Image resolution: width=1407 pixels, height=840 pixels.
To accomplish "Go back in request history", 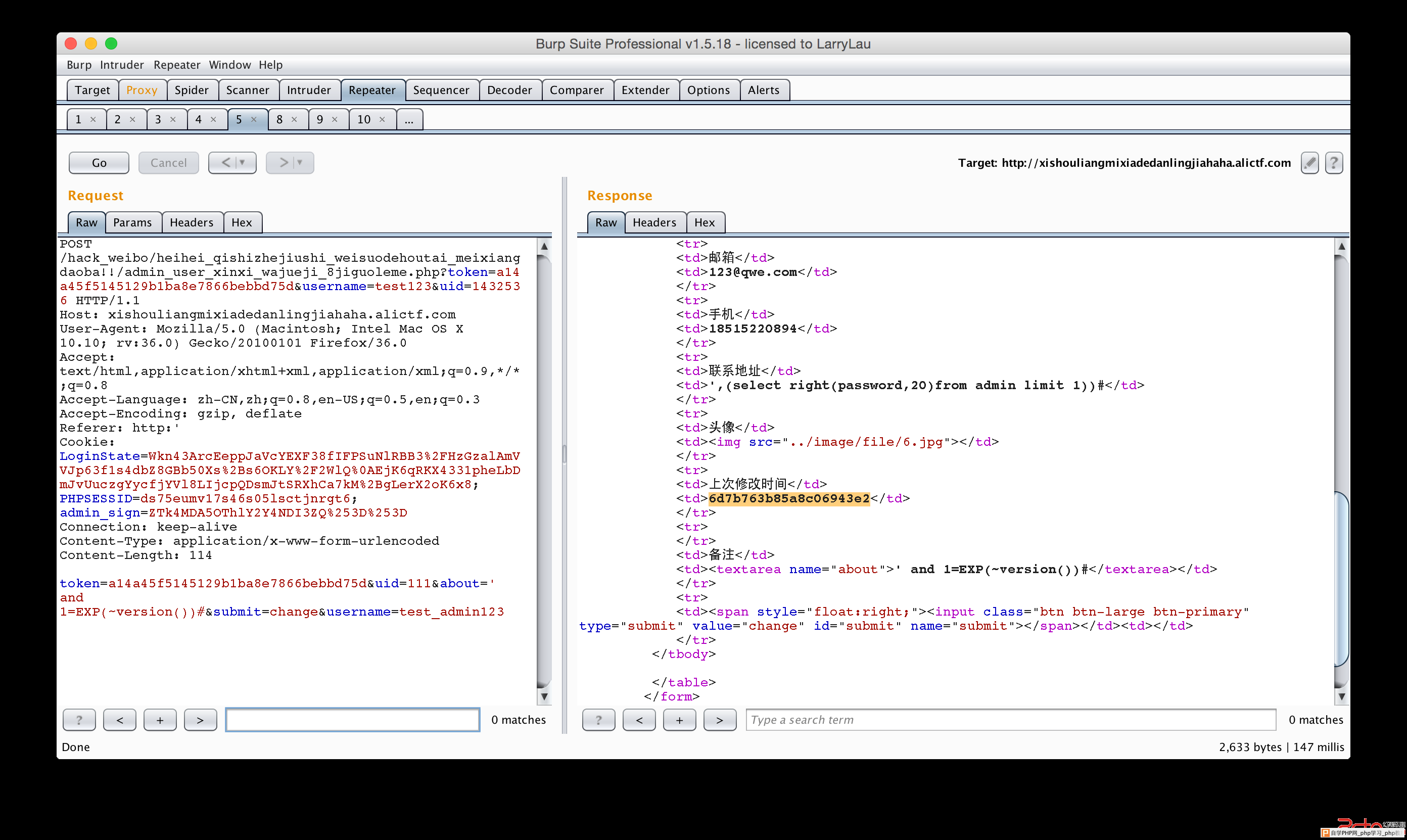I will [226, 163].
